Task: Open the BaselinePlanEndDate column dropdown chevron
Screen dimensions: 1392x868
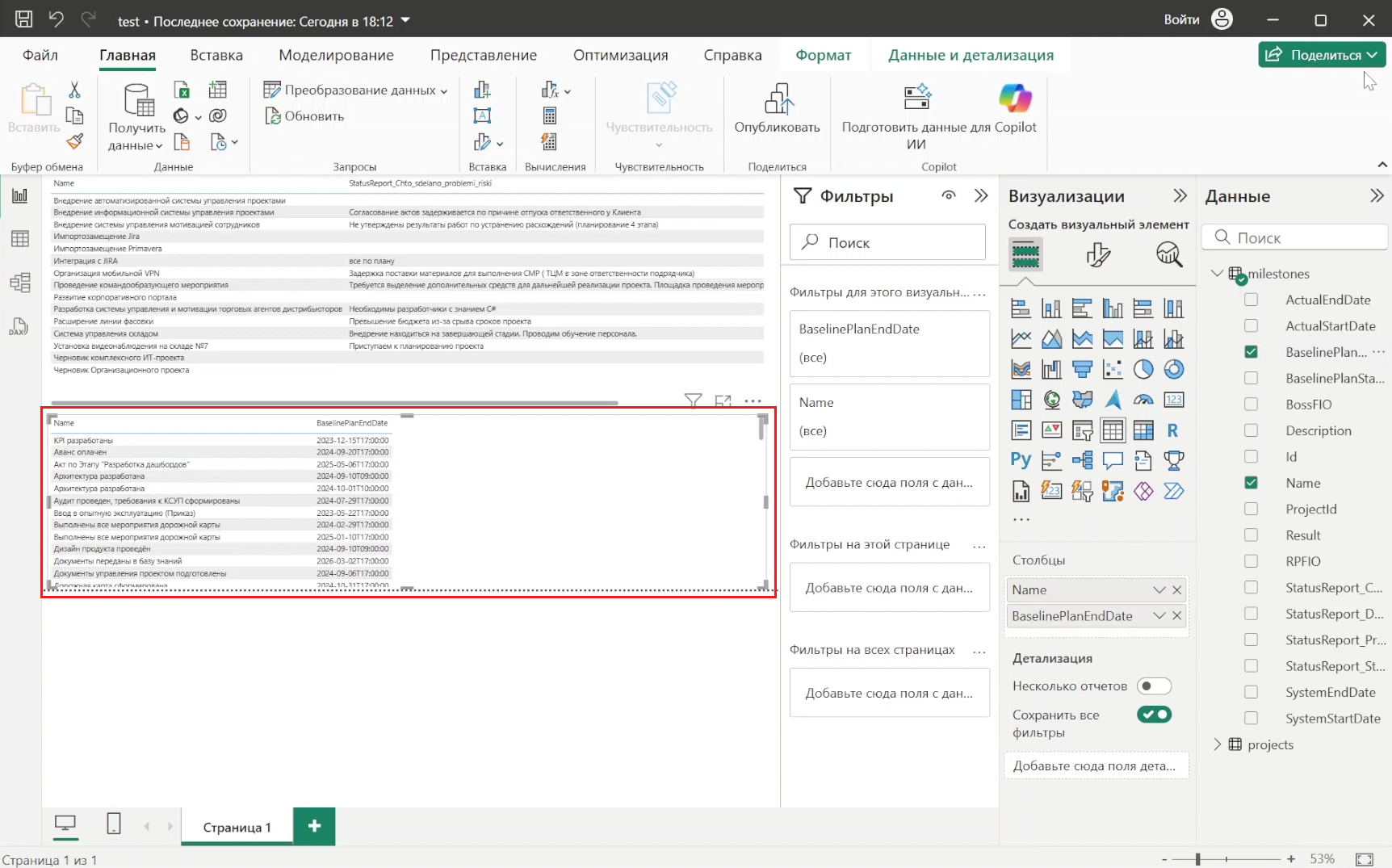Action: [1159, 615]
